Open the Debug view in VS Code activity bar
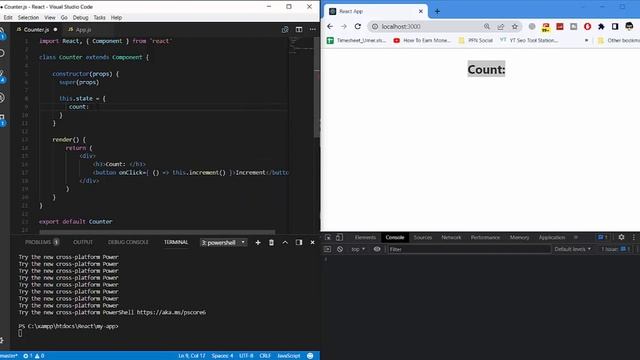The width and height of the screenshot is (640, 360). pyautogui.click(x=2, y=97)
